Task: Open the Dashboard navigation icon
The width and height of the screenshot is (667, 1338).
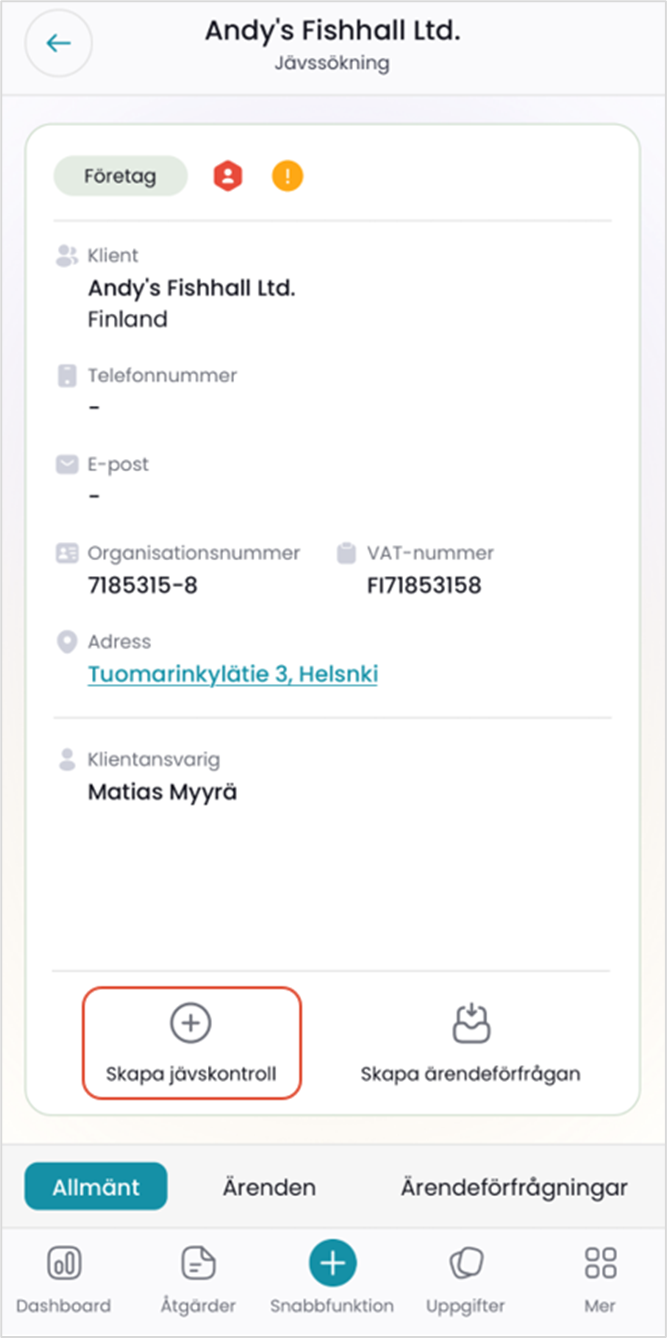Action: tap(64, 1264)
